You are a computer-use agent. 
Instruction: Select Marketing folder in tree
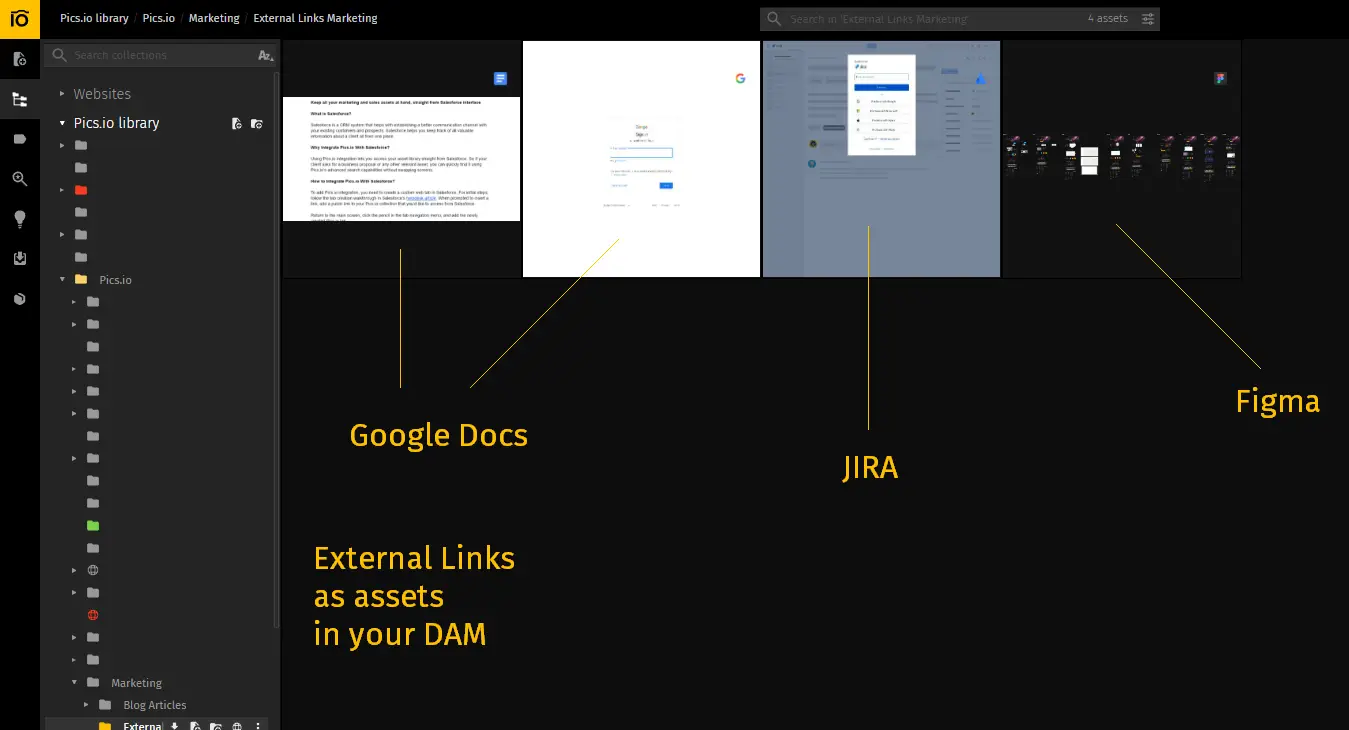(136, 683)
